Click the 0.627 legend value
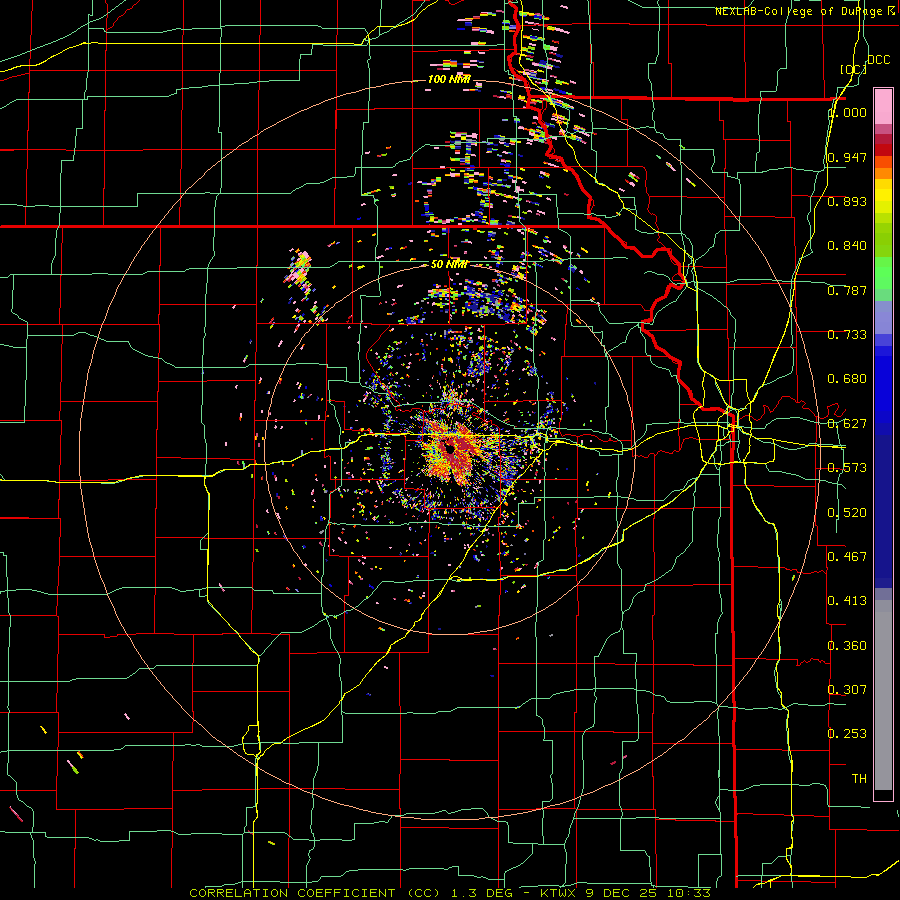This screenshot has width=900, height=900. 847,424
